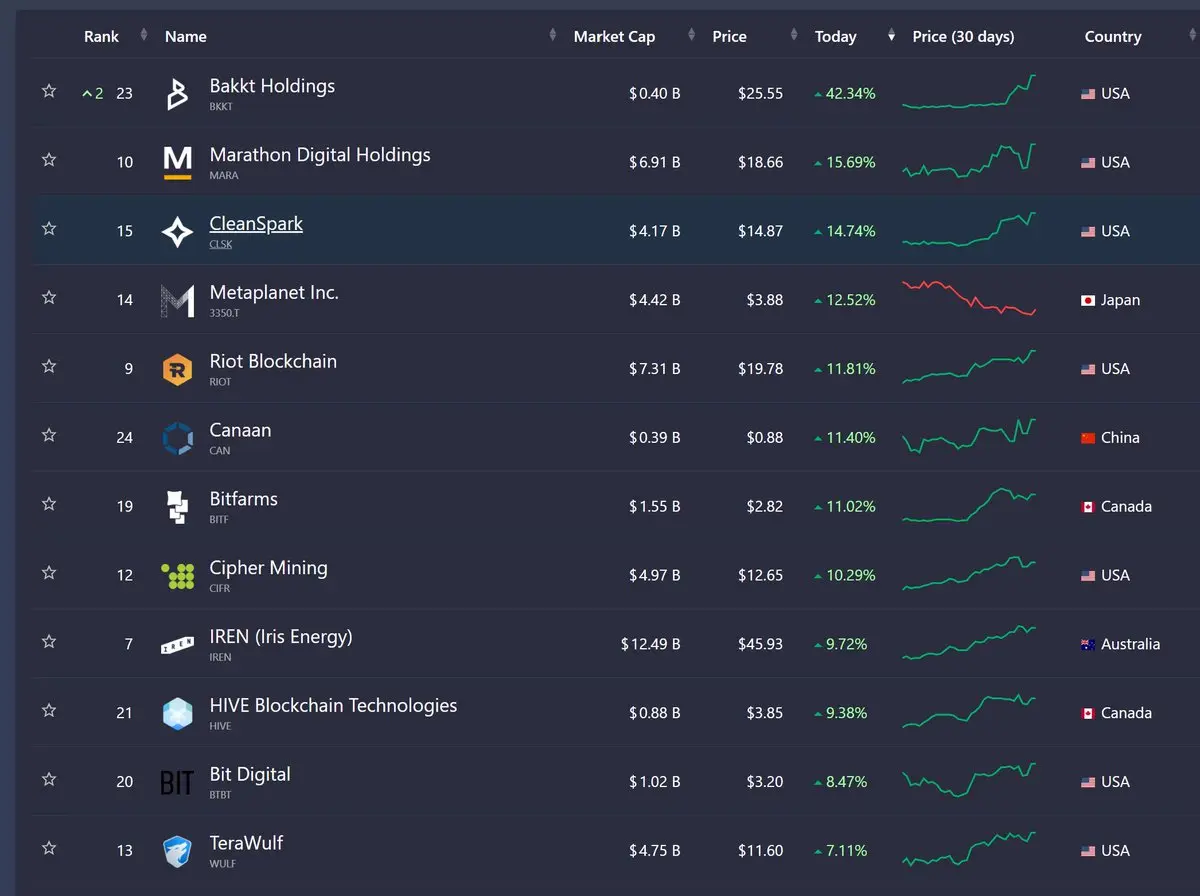Toggle the Canaan watchlist star
Image resolution: width=1200 pixels, height=896 pixels.
pos(48,435)
